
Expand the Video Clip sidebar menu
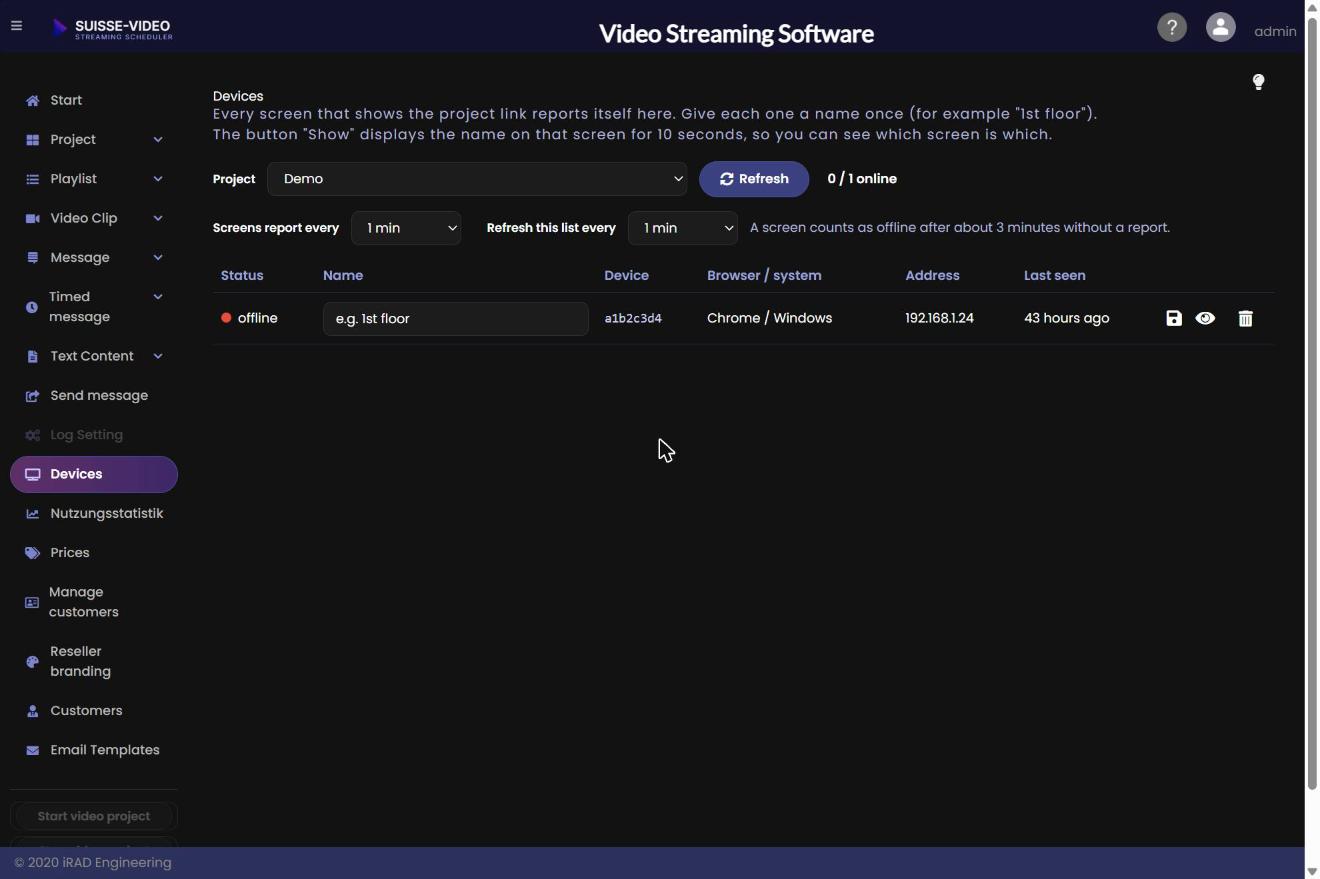(94, 218)
